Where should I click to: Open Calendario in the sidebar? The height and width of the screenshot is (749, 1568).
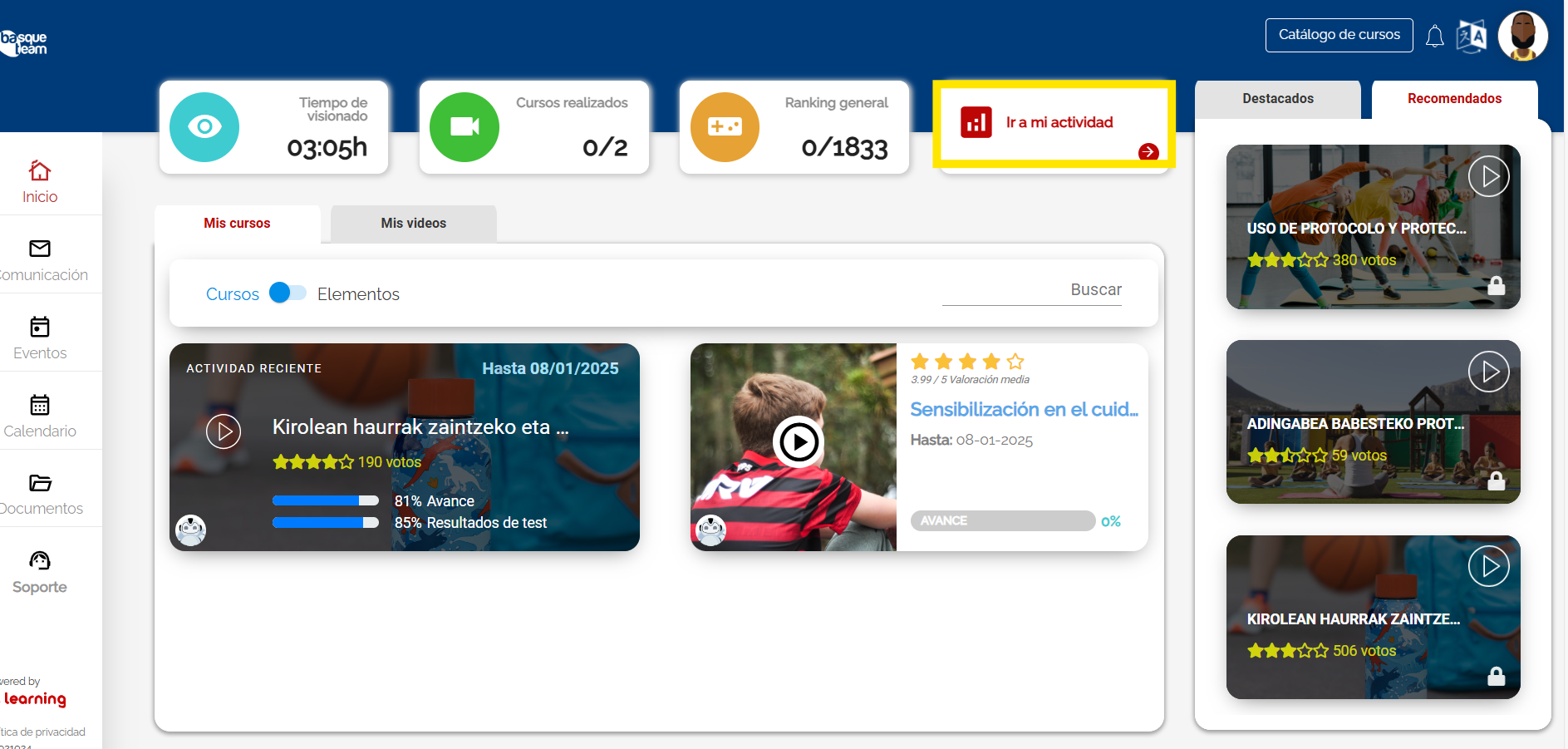(x=40, y=416)
